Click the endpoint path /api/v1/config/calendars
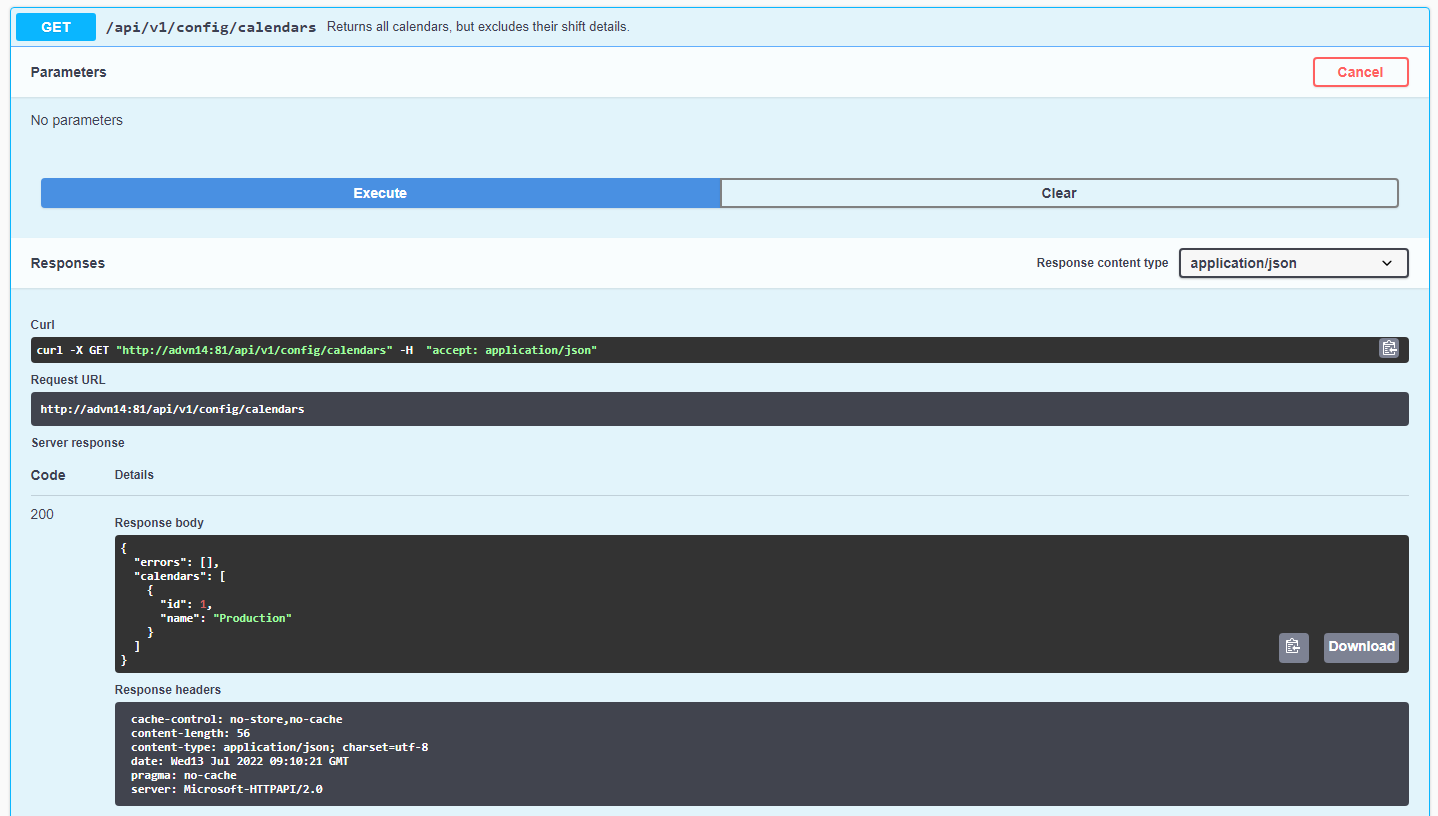 (210, 26)
